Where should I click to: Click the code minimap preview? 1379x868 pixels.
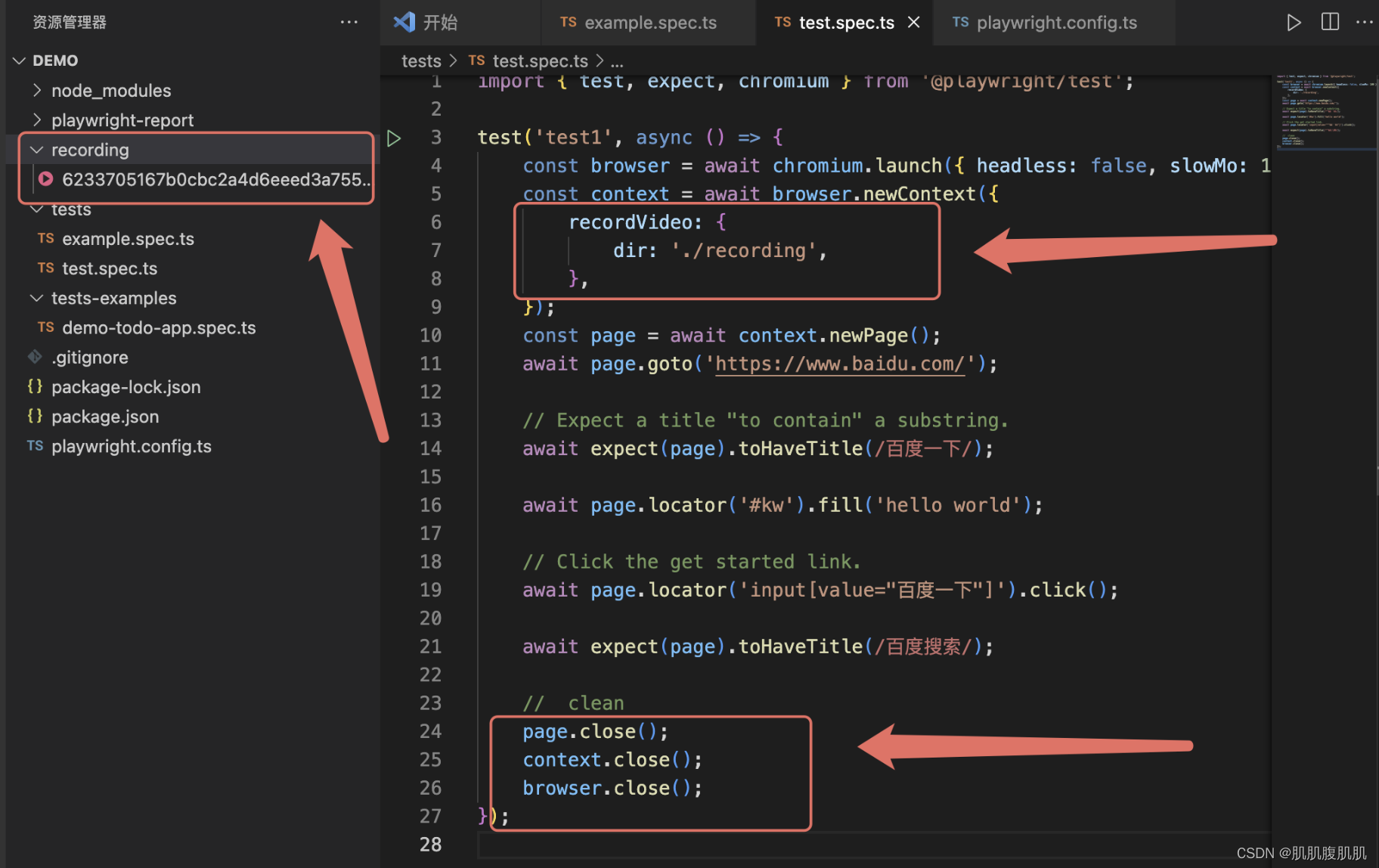tap(1325, 110)
